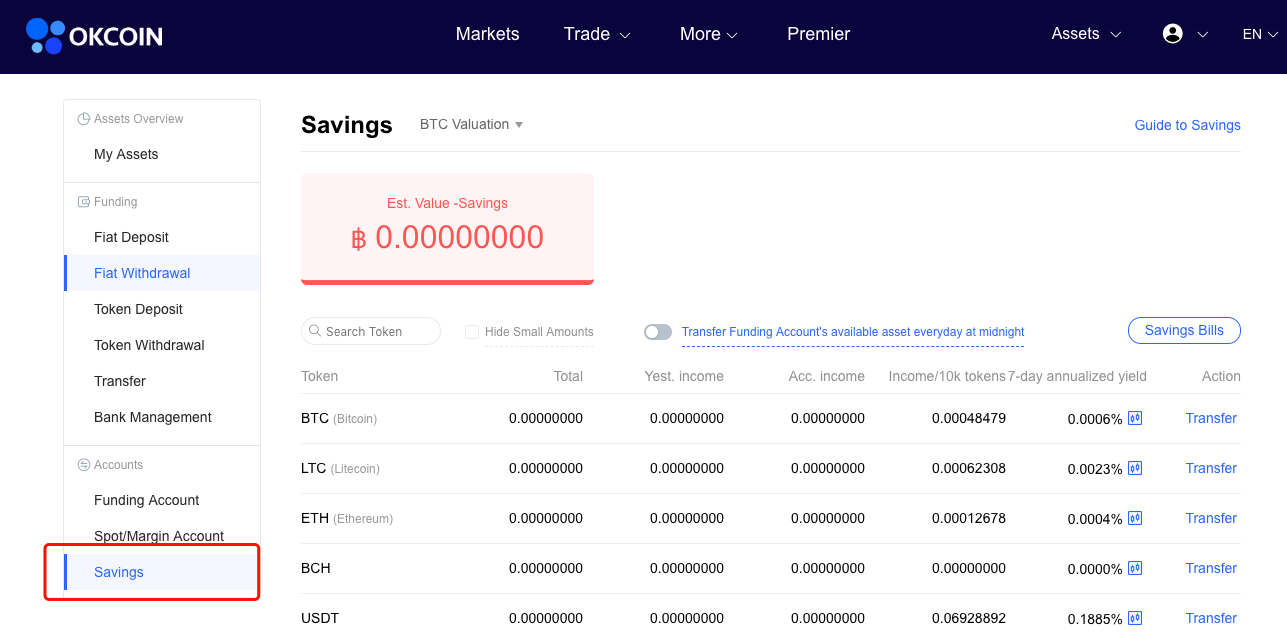Open the EN language dropdown

pyautogui.click(x=1260, y=34)
